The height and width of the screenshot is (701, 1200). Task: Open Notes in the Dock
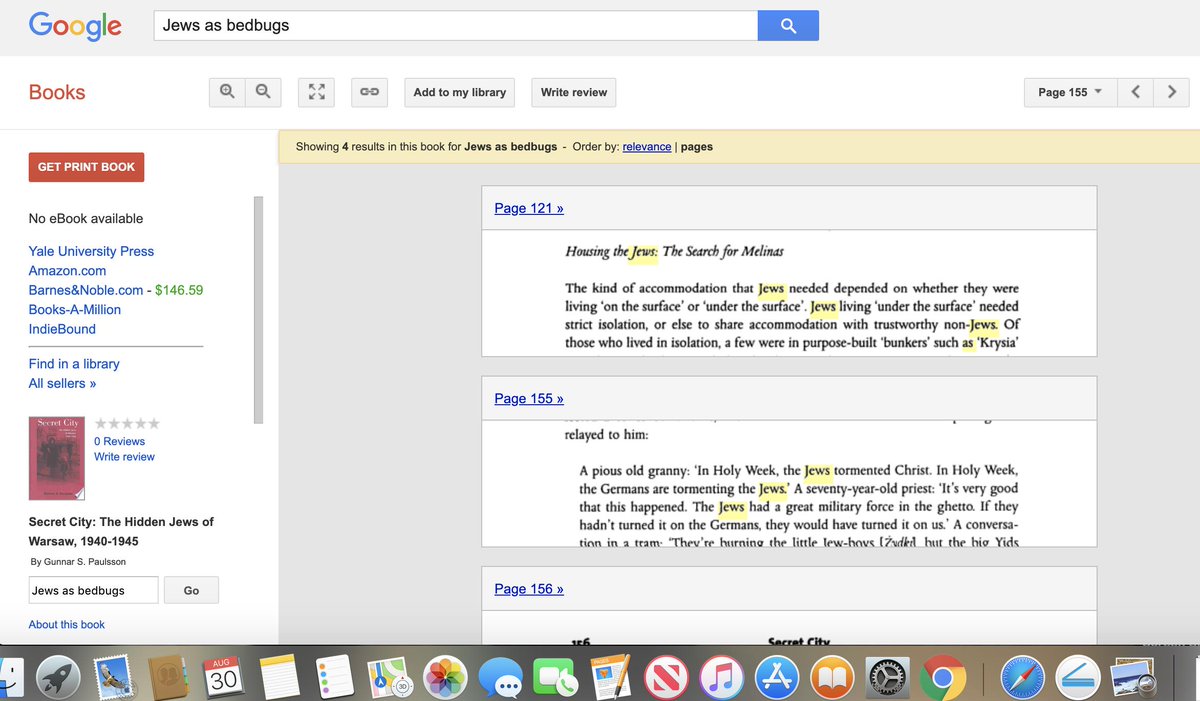click(280, 679)
